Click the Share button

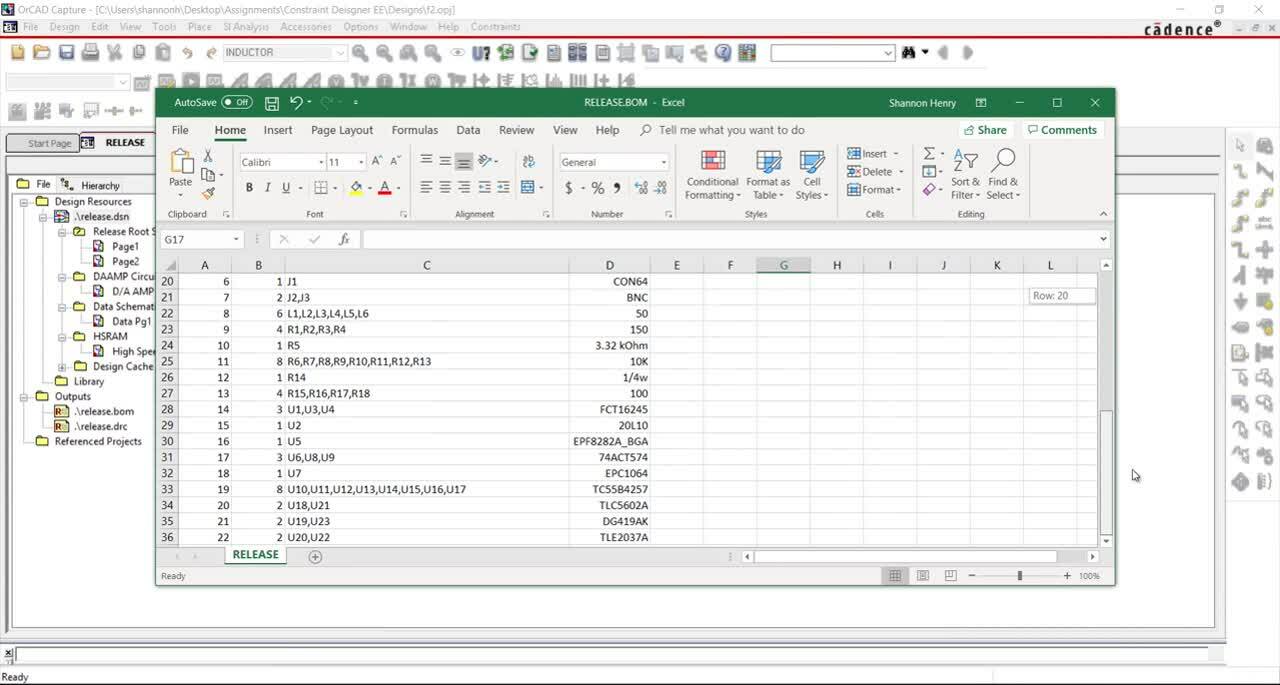(984, 130)
